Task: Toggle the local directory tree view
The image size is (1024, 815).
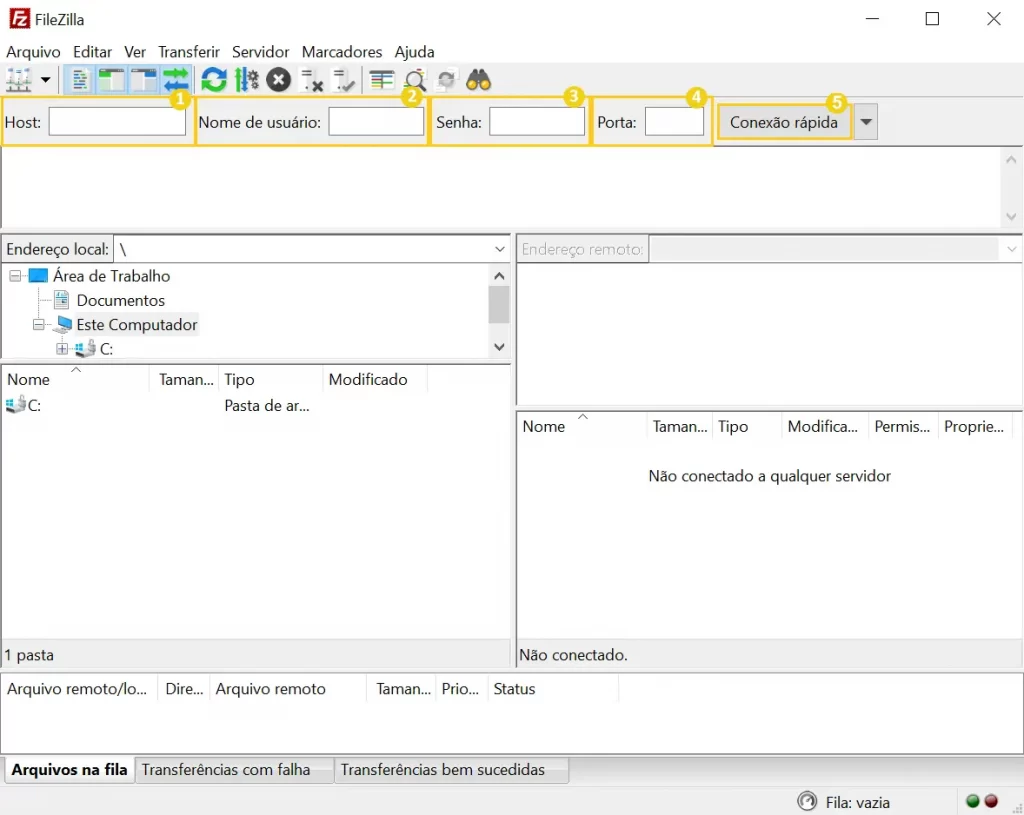Action: click(x=112, y=80)
